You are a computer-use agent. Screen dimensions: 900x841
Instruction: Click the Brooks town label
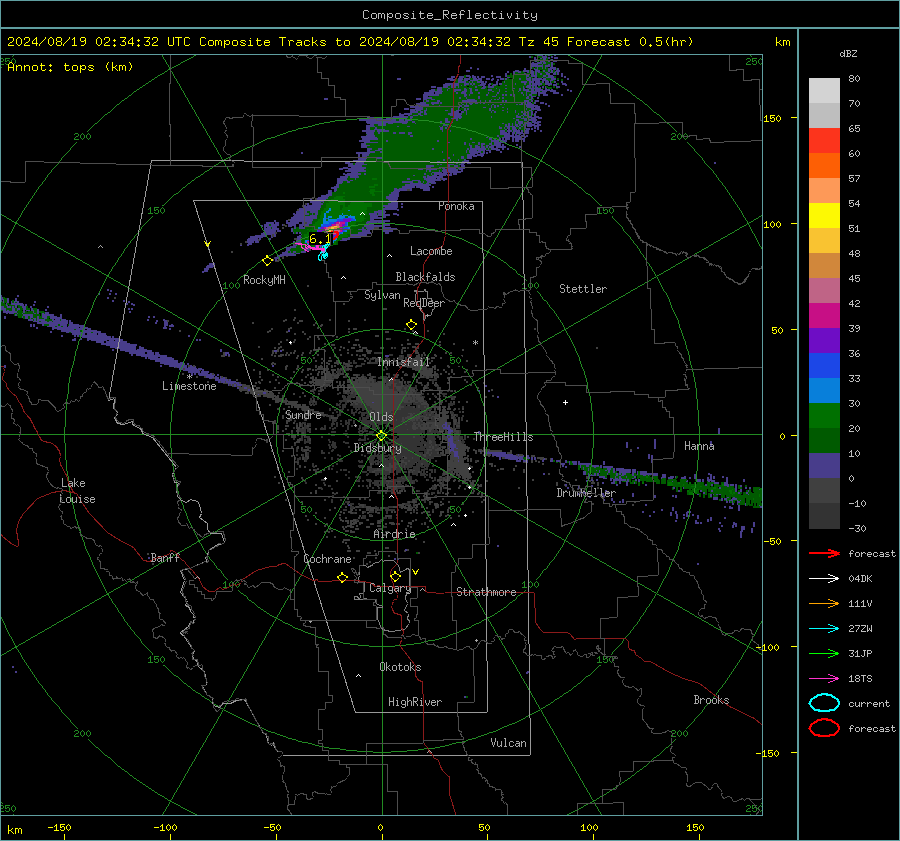click(711, 700)
